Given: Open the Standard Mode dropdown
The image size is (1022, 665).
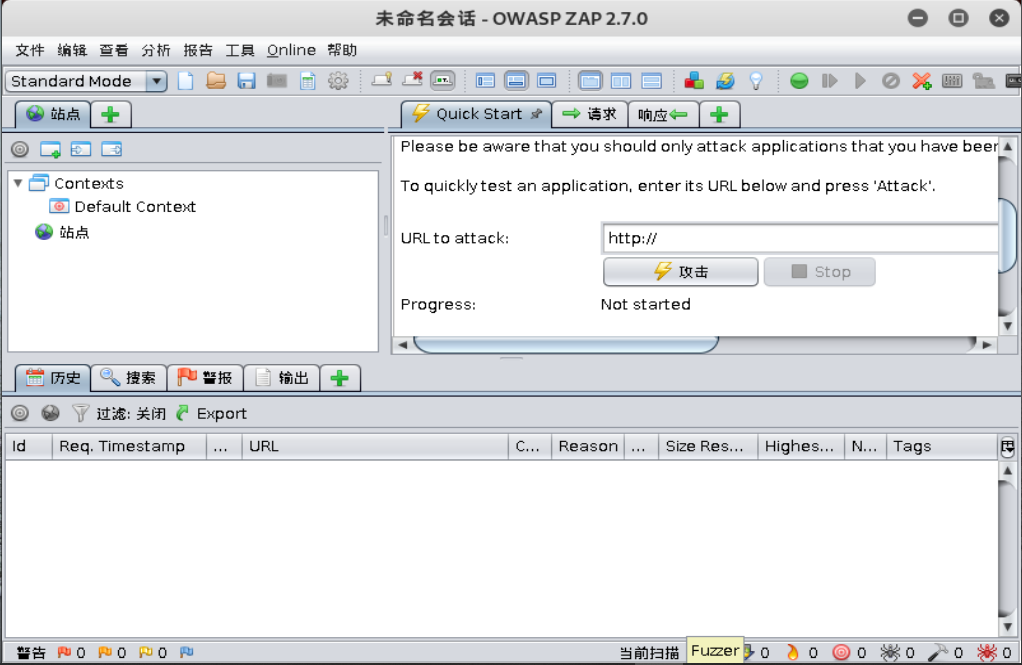Looking at the screenshot, I should 157,81.
